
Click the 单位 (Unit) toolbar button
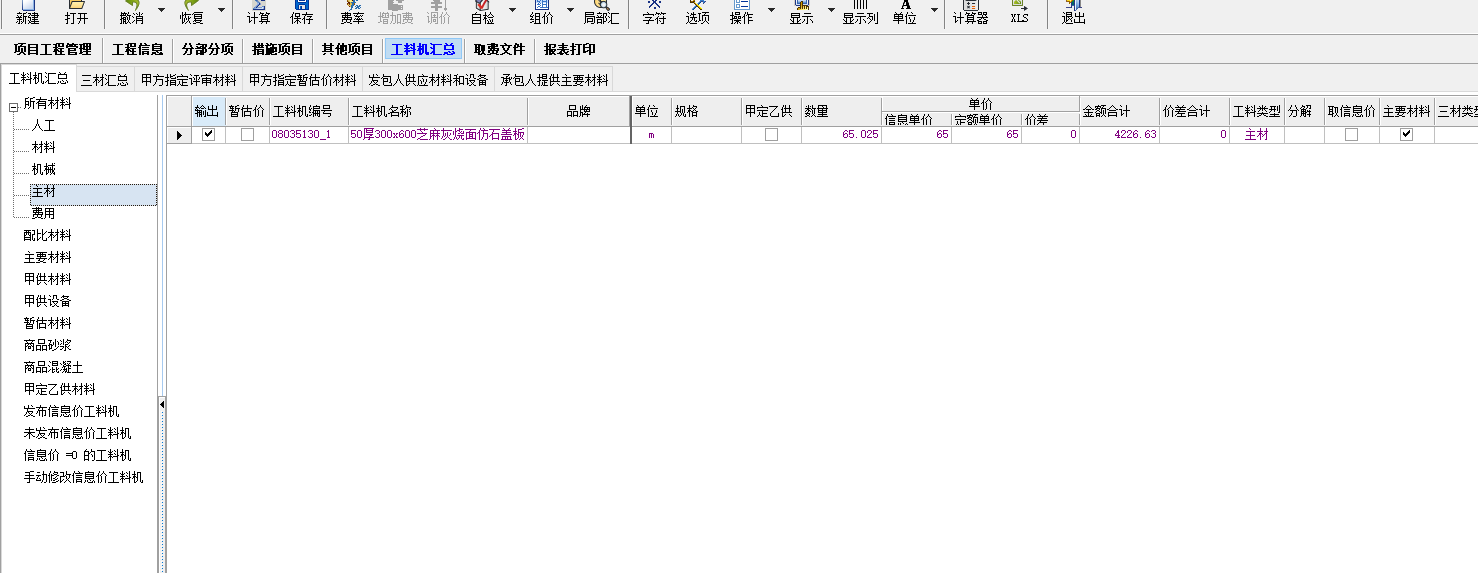point(905,13)
